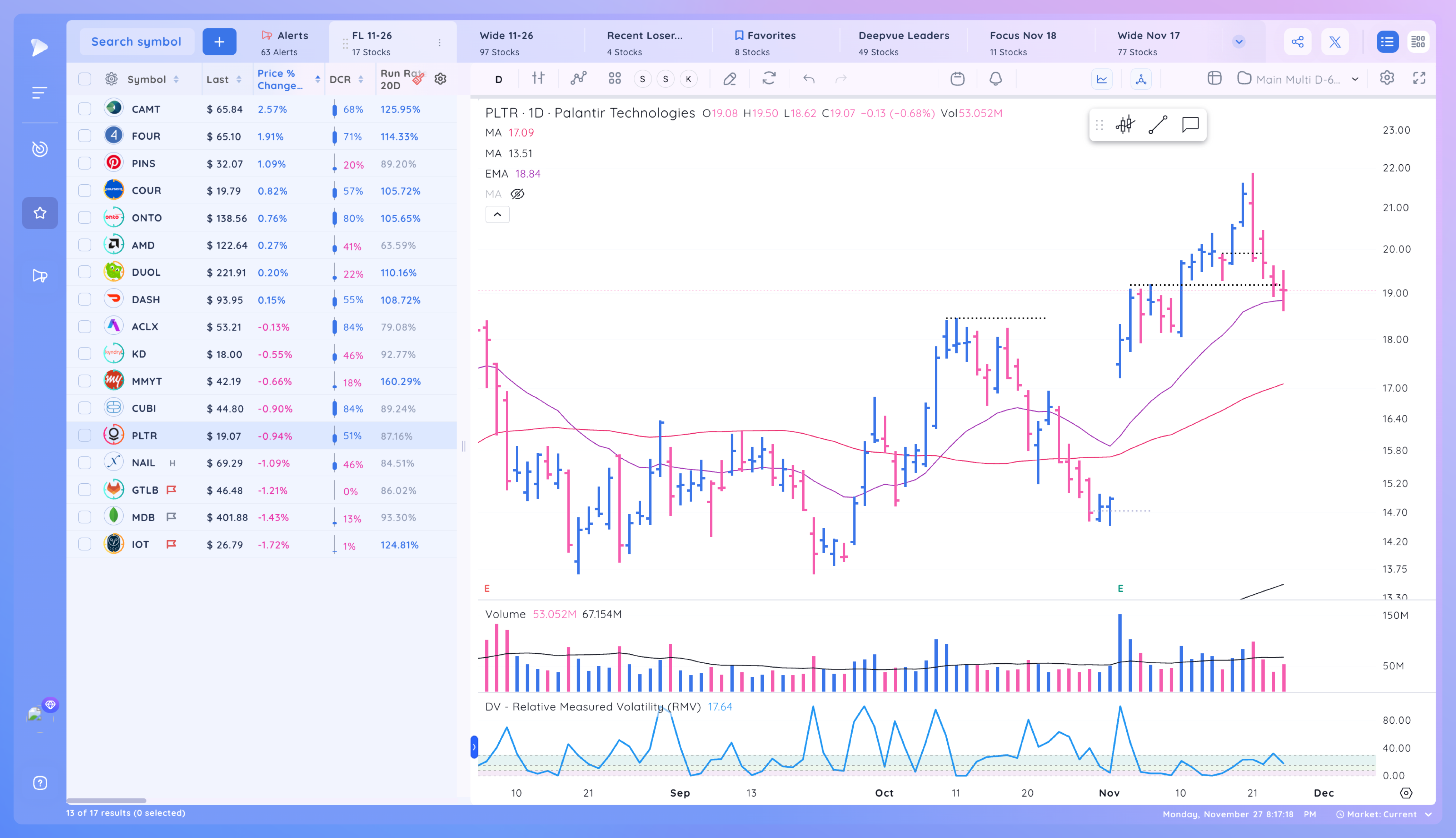The width and height of the screenshot is (1456, 838).
Task: Open the four-squares layout icon in chart toolbar
Action: [615, 78]
